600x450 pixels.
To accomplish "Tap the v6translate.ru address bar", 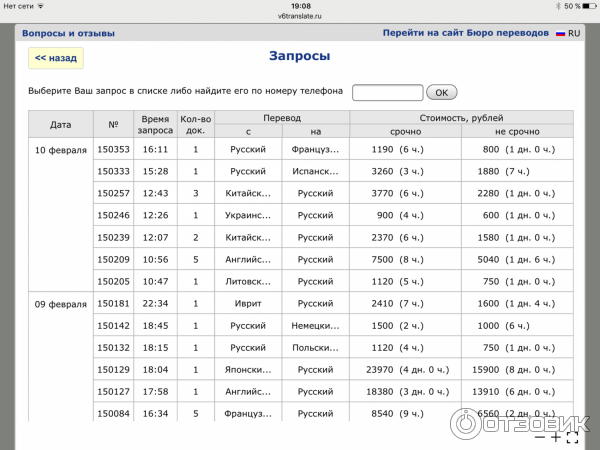I will click(300, 16).
